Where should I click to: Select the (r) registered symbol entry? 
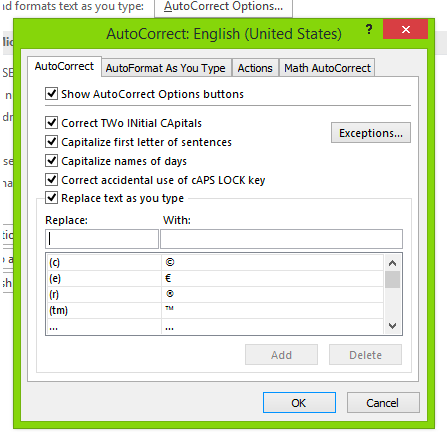coord(215,294)
